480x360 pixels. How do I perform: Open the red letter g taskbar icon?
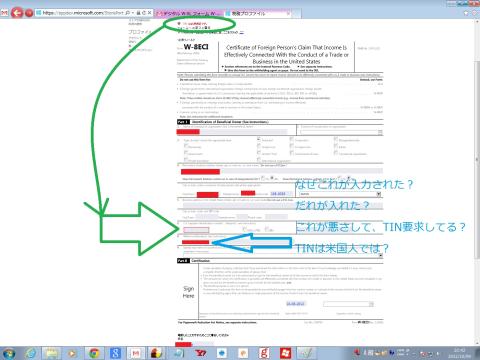pyautogui.click(x=264, y=353)
